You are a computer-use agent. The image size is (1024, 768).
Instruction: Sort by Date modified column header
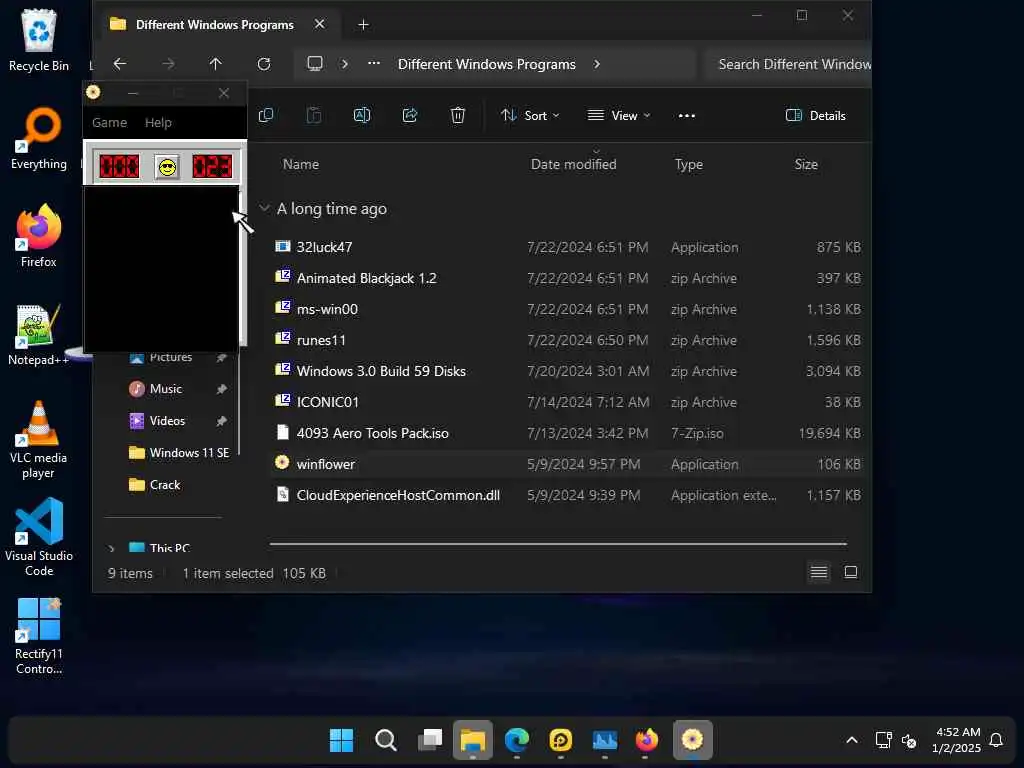click(573, 164)
